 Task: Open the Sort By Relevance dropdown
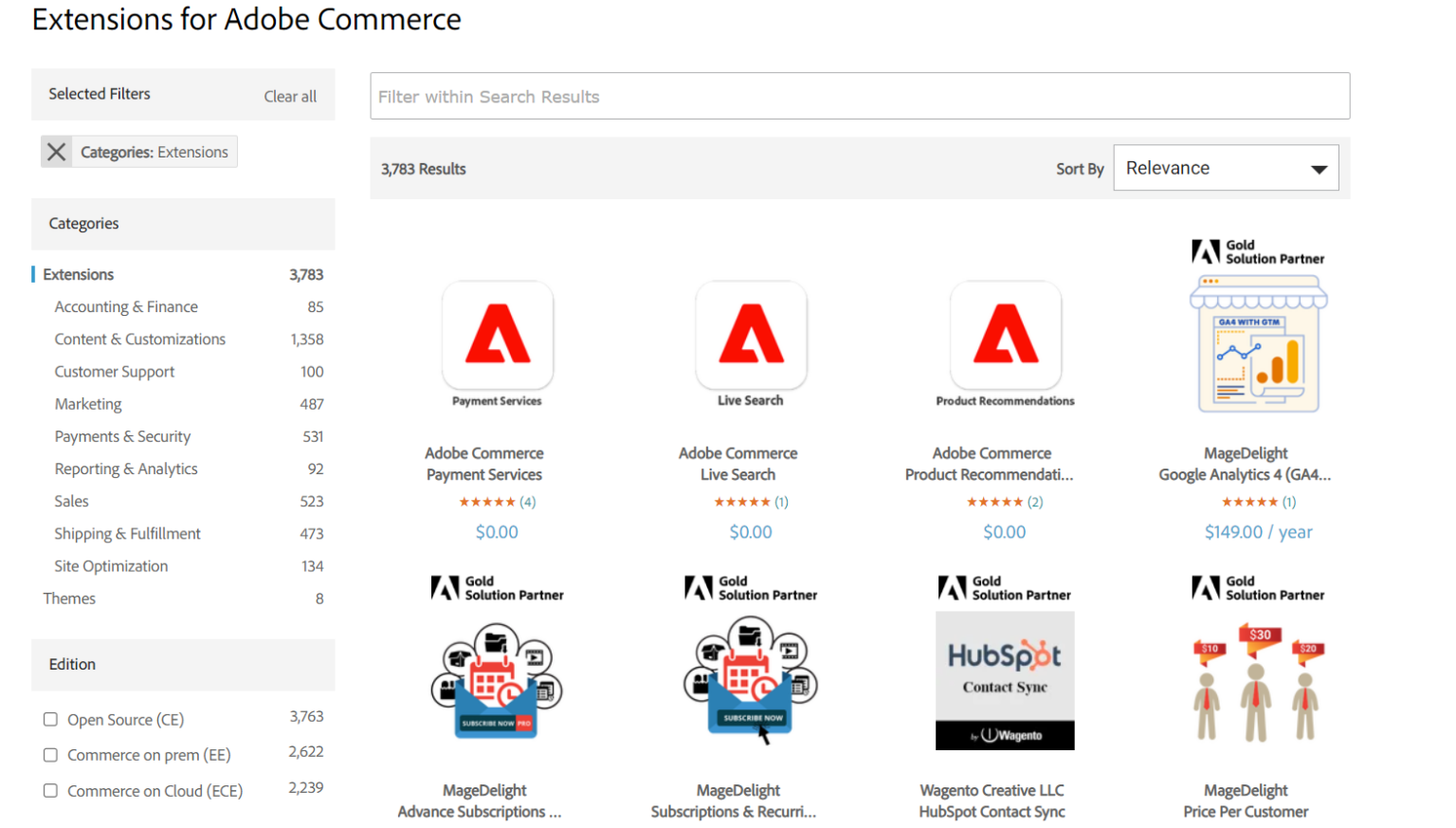point(1225,168)
